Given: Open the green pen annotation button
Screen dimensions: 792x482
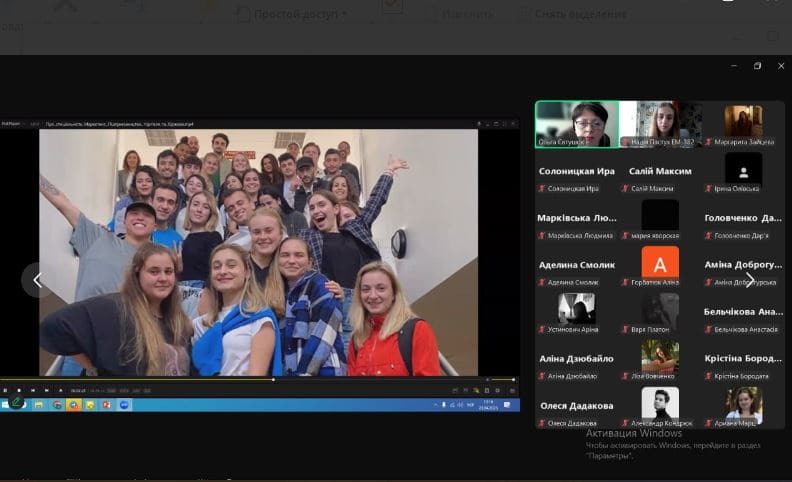Looking at the screenshot, I should coord(16,402).
